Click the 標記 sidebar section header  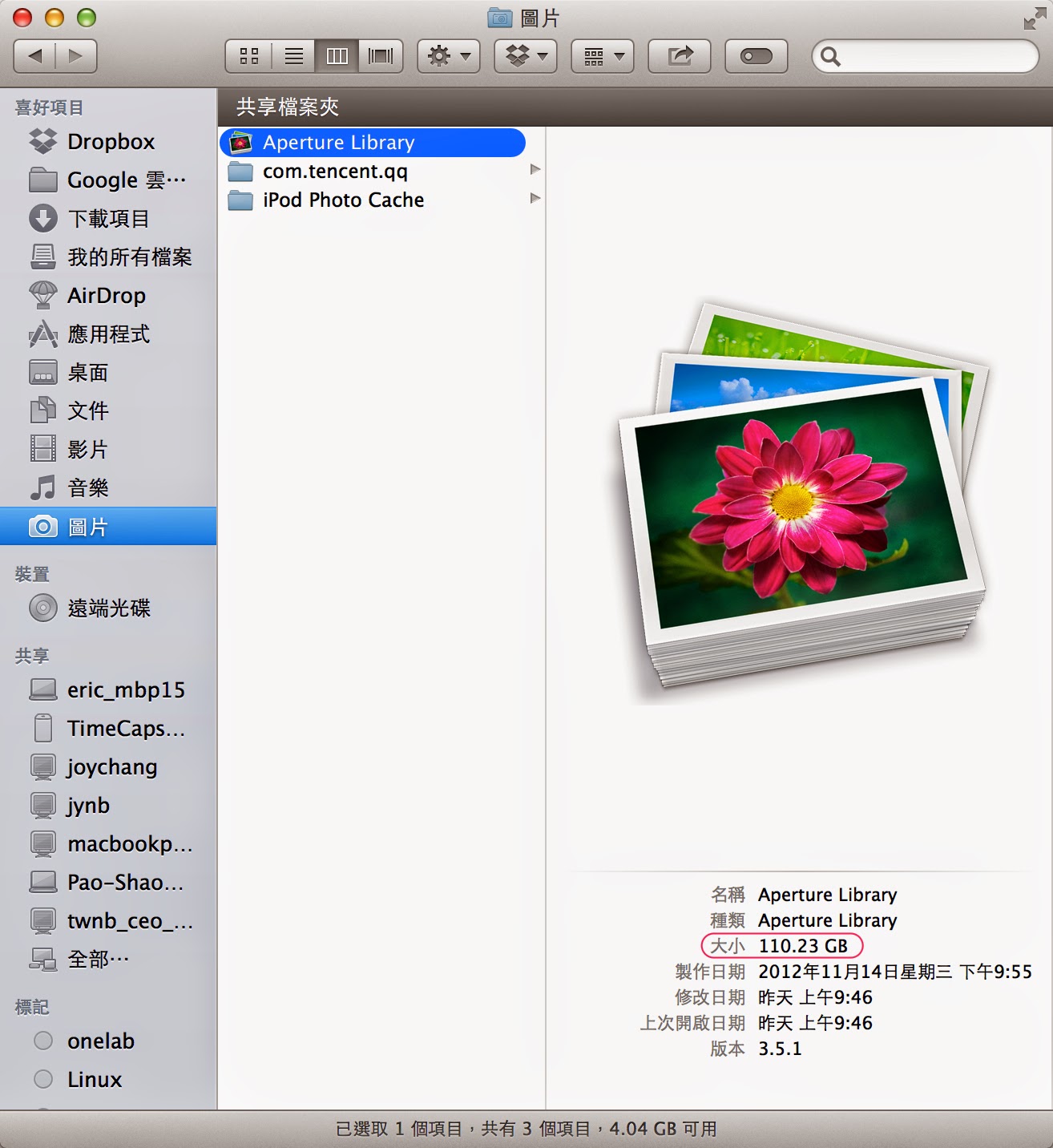pyautogui.click(x=32, y=1007)
